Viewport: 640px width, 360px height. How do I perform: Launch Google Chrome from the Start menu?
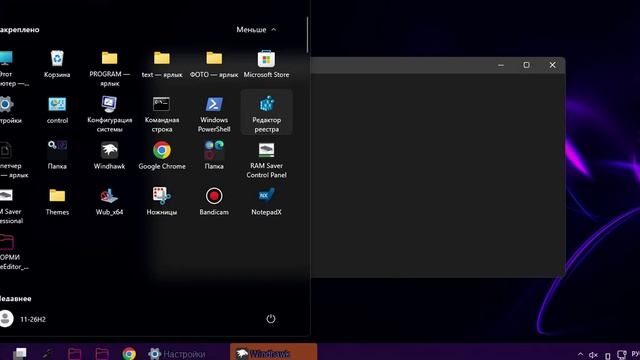pos(162,156)
